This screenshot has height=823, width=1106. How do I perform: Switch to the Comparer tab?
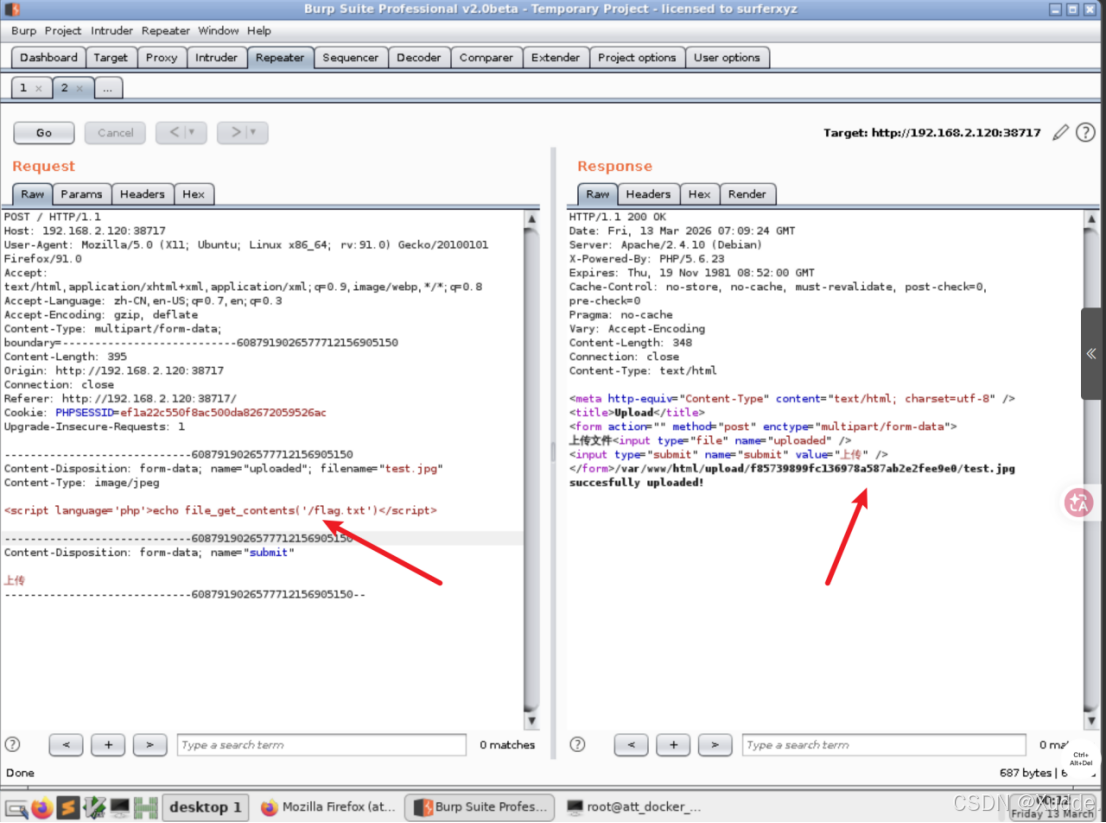486,58
